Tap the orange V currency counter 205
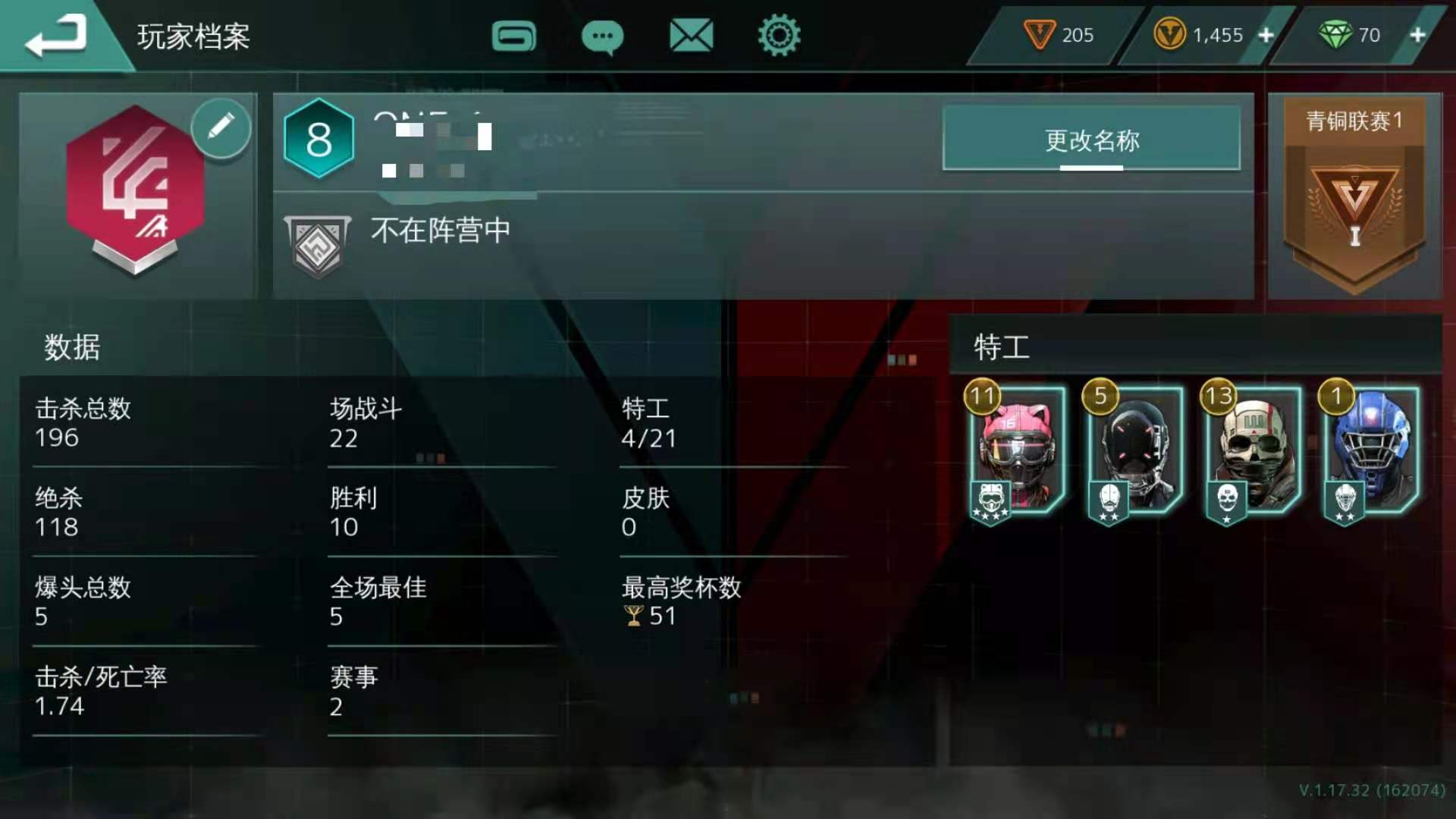The width and height of the screenshot is (1456, 819). (1058, 35)
